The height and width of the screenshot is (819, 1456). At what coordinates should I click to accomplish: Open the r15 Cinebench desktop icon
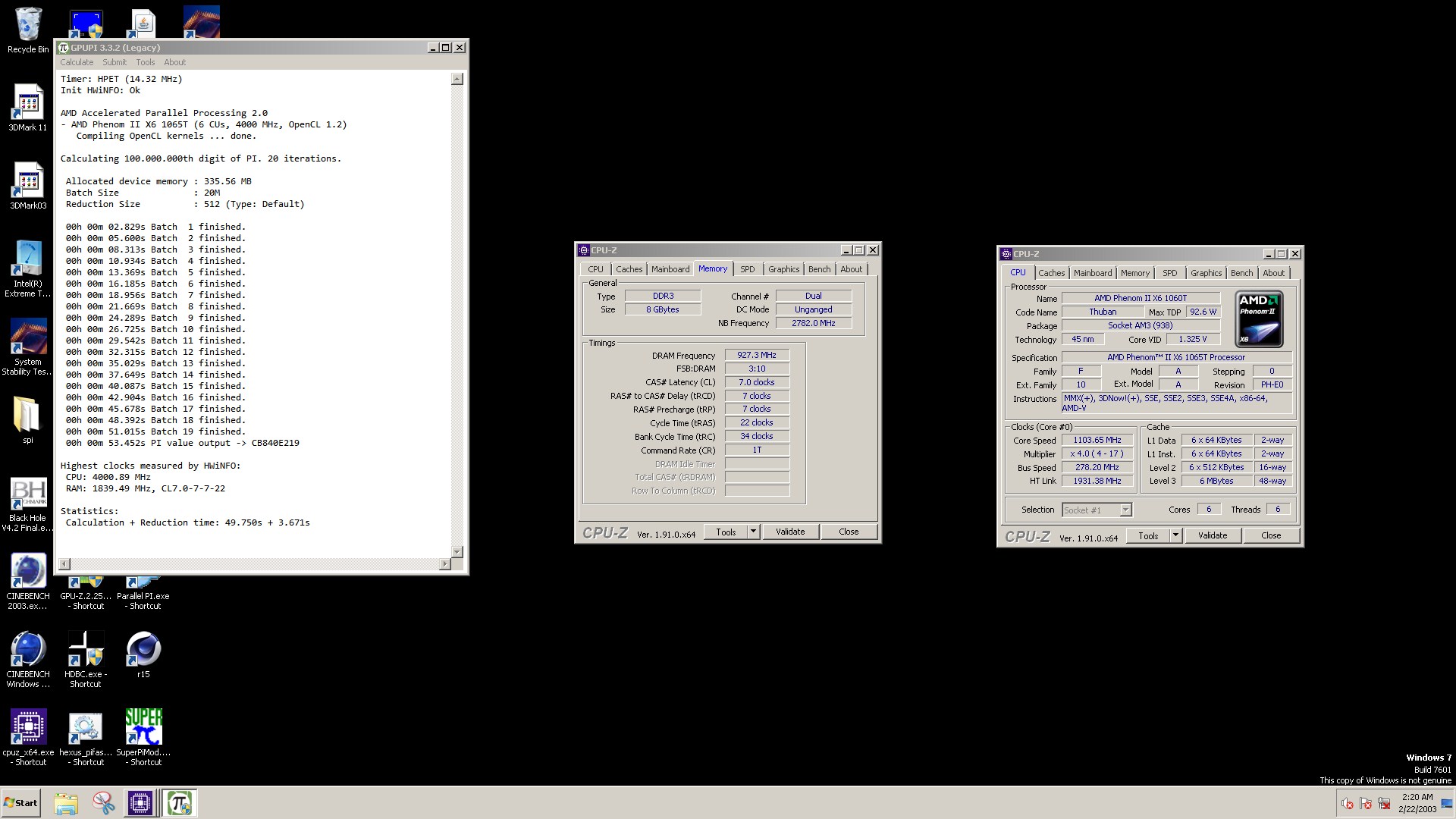[143, 655]
